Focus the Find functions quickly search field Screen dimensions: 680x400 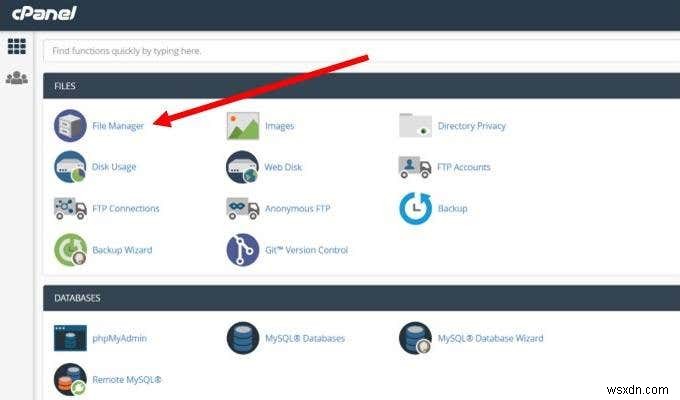361,51
